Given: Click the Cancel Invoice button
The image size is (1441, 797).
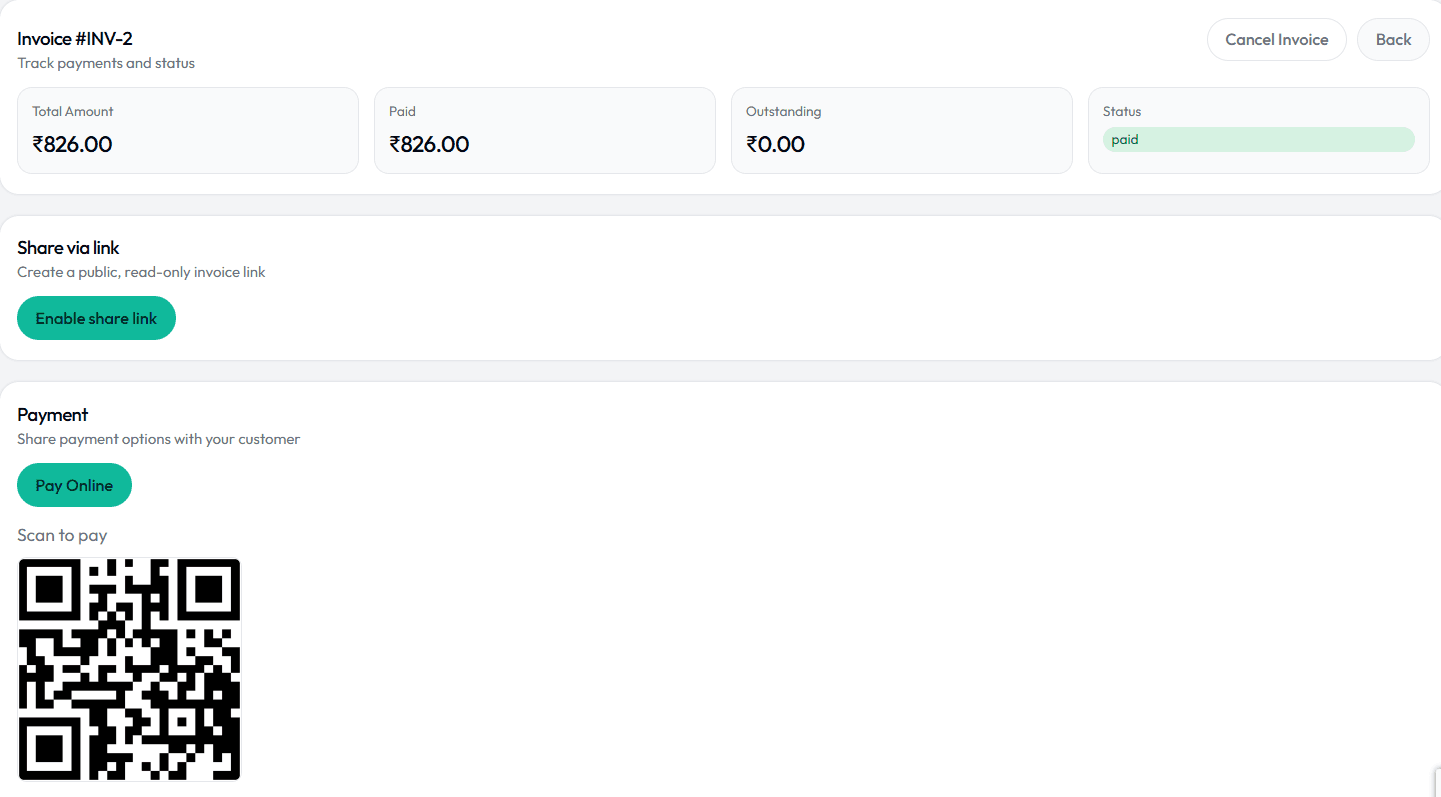Looking at the screenshot, I should tap(1276, 39).
